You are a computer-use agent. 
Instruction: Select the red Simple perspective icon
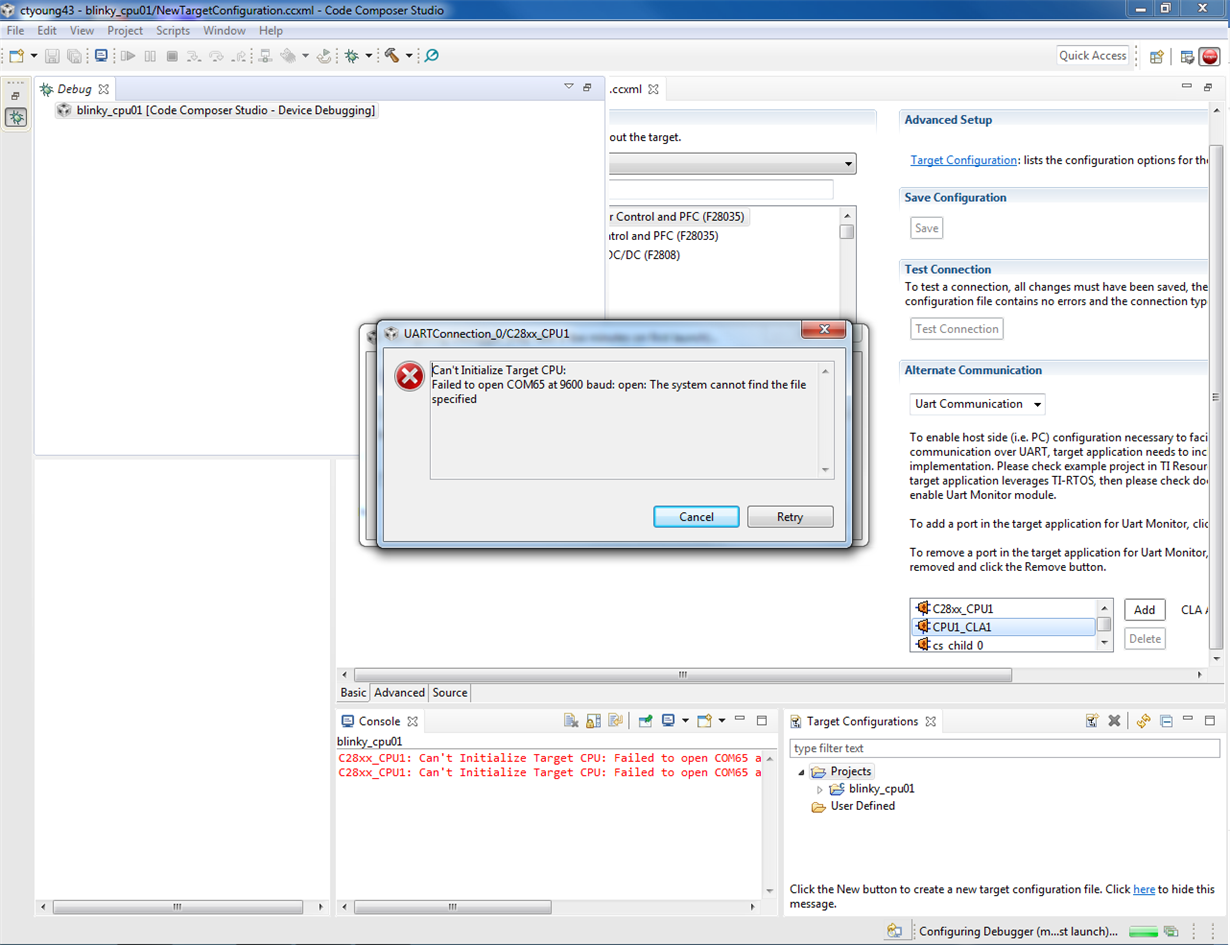[x=1210, y=57]
